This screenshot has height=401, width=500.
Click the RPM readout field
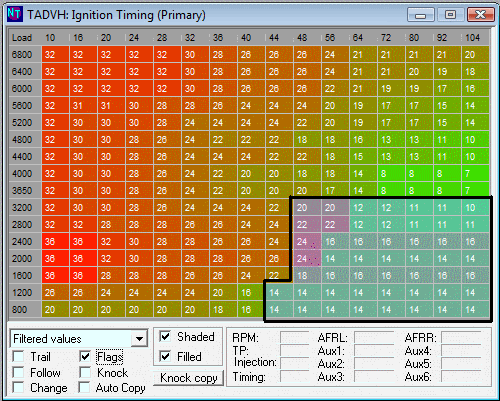(x=294, y=337)
